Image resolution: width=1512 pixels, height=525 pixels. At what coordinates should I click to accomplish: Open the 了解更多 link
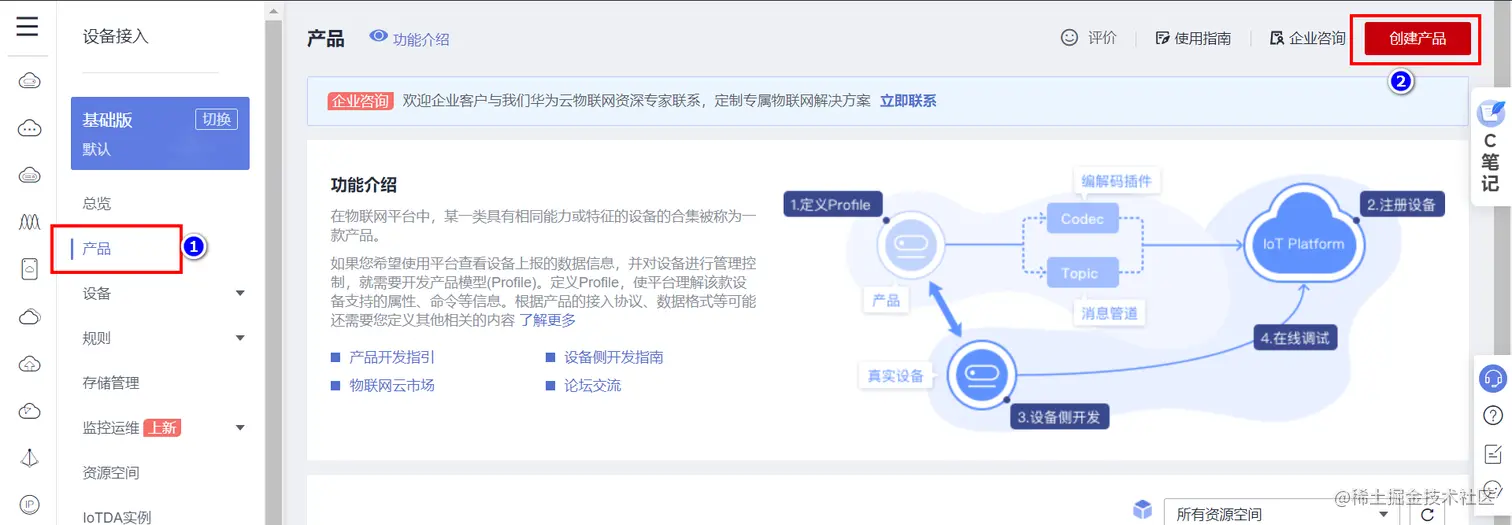coord(547,320)
